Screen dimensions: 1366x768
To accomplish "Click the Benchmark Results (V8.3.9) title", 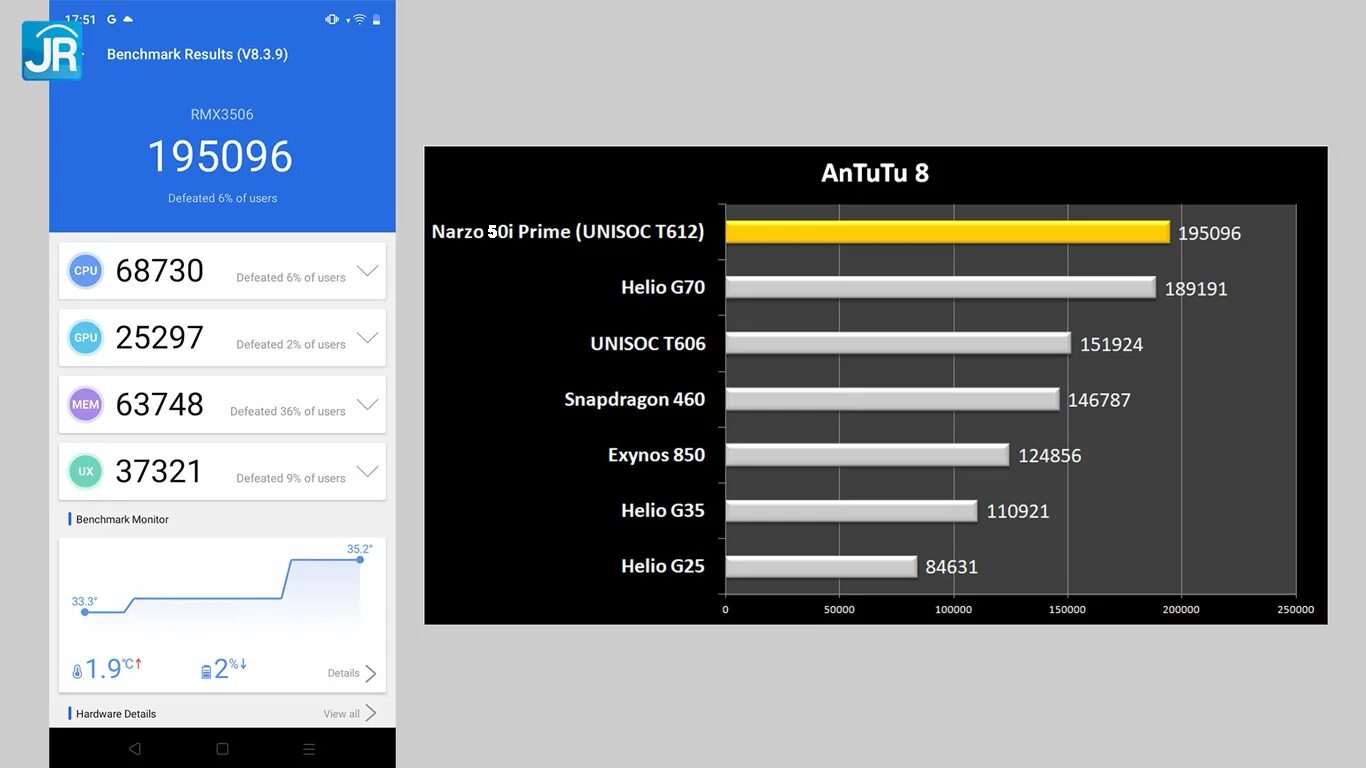I will tap(197, 54).
